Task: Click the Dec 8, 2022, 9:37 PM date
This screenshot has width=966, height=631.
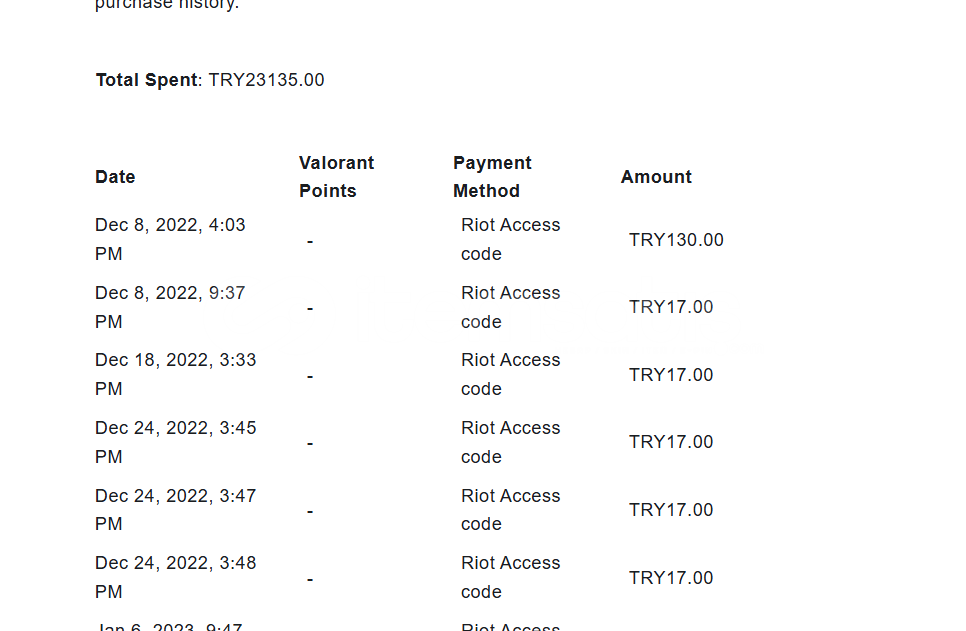Action: click(x=170, y=307)
